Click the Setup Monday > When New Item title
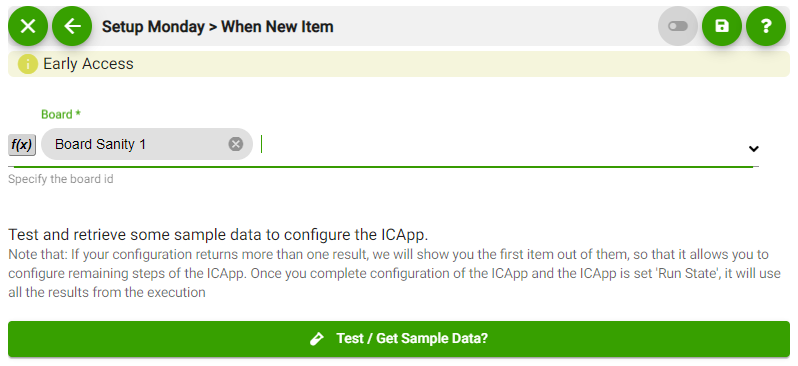 pyautogui.click(x=217, y=26)
